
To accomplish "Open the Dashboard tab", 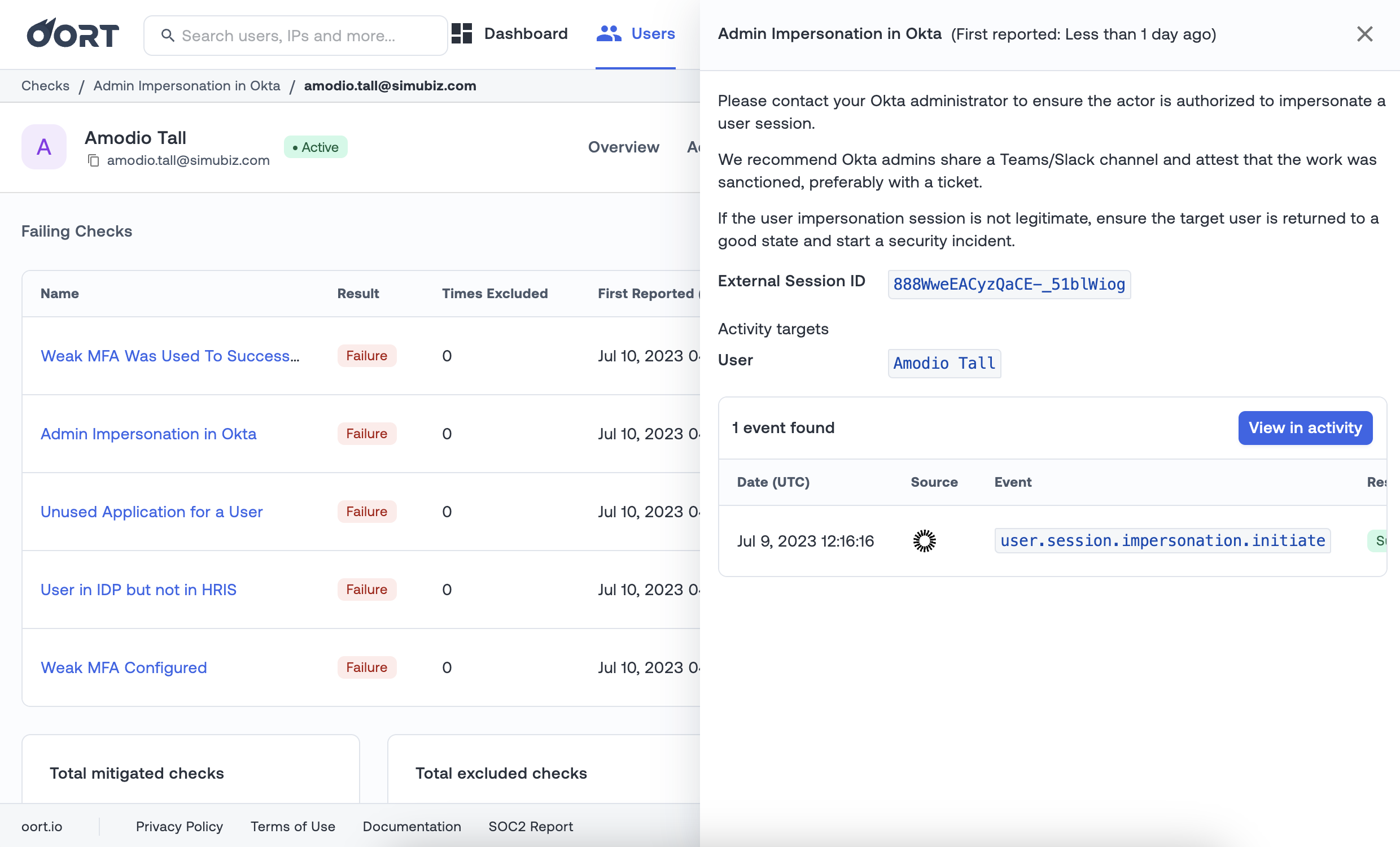I will pos(525,34).
